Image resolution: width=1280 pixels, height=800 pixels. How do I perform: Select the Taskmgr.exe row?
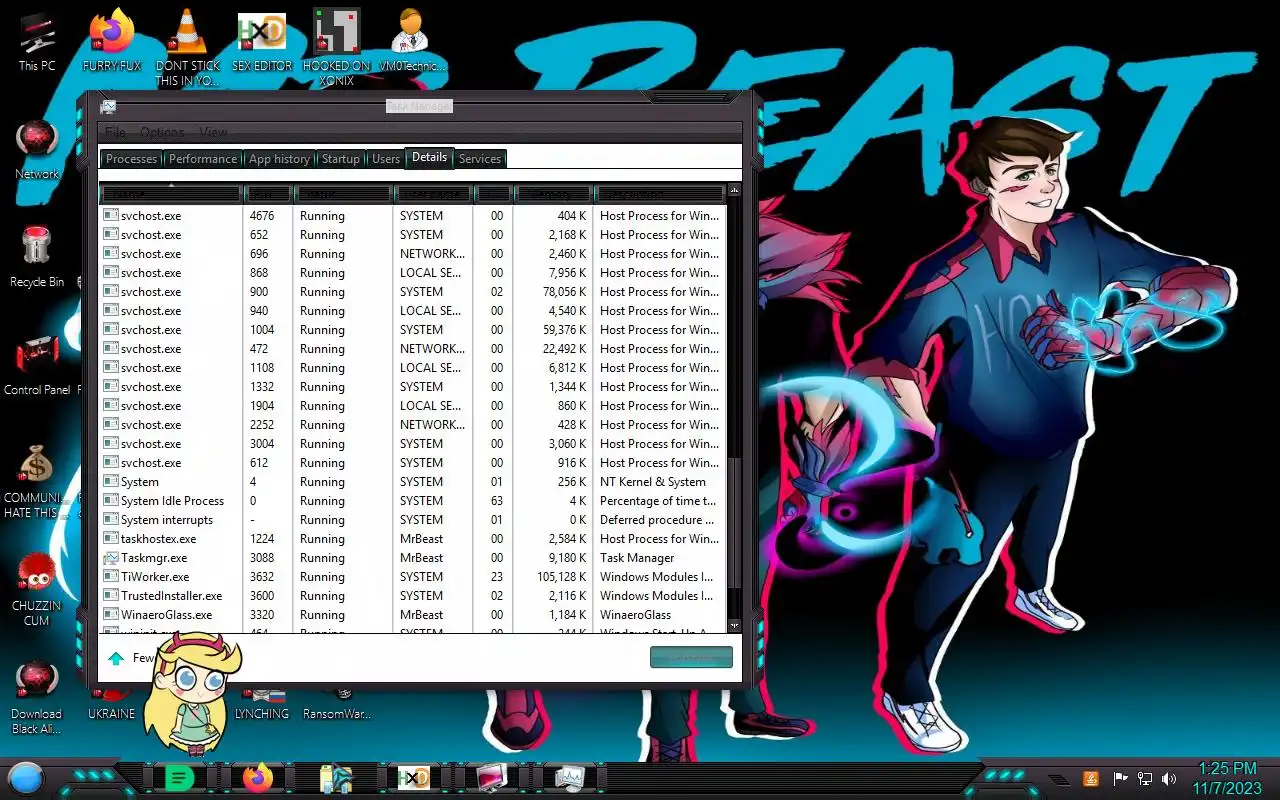[411, 558]
